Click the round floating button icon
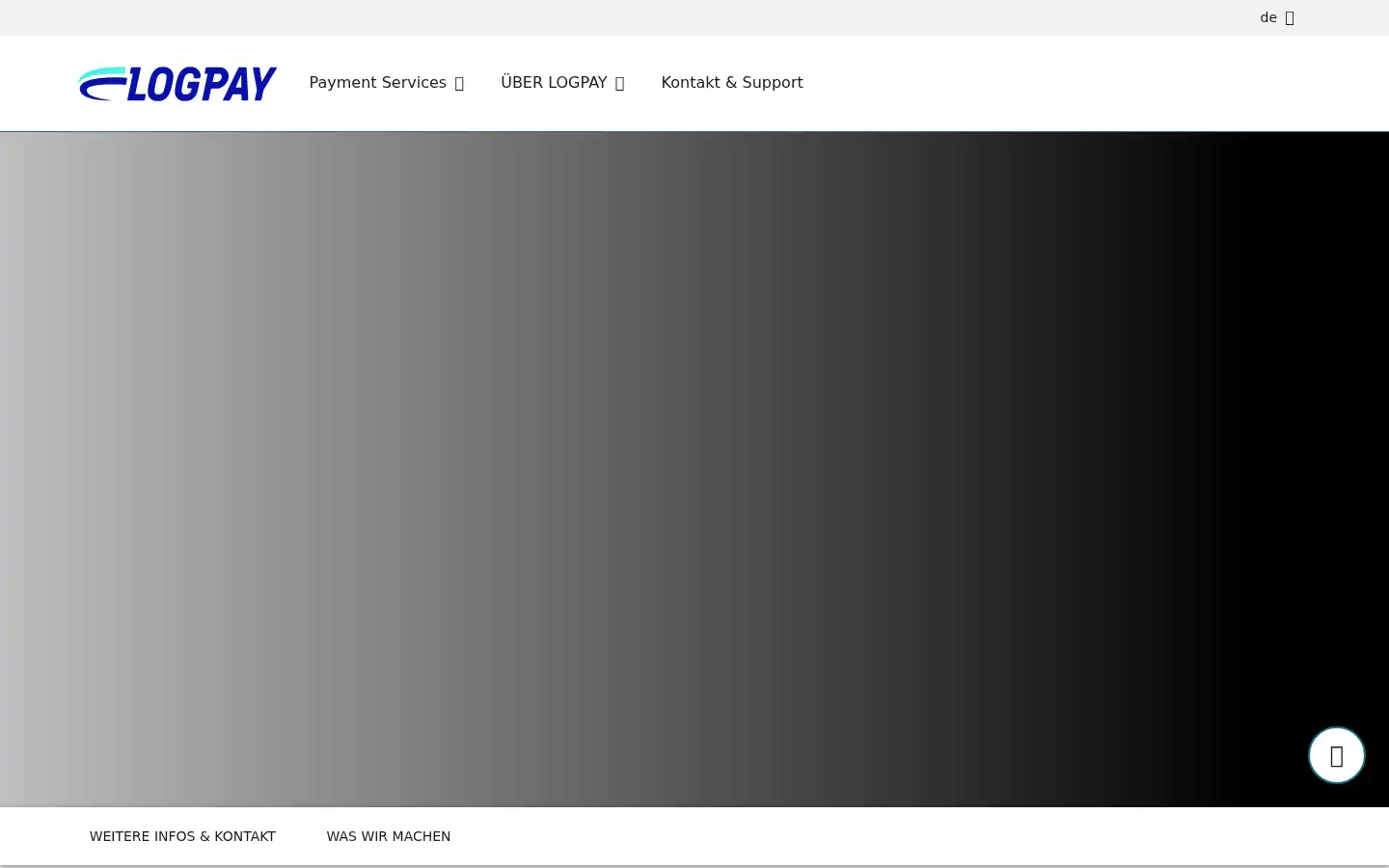The height and width of the screenshot is (868, 1389). pyautogui.click(x=1337, y=755)
